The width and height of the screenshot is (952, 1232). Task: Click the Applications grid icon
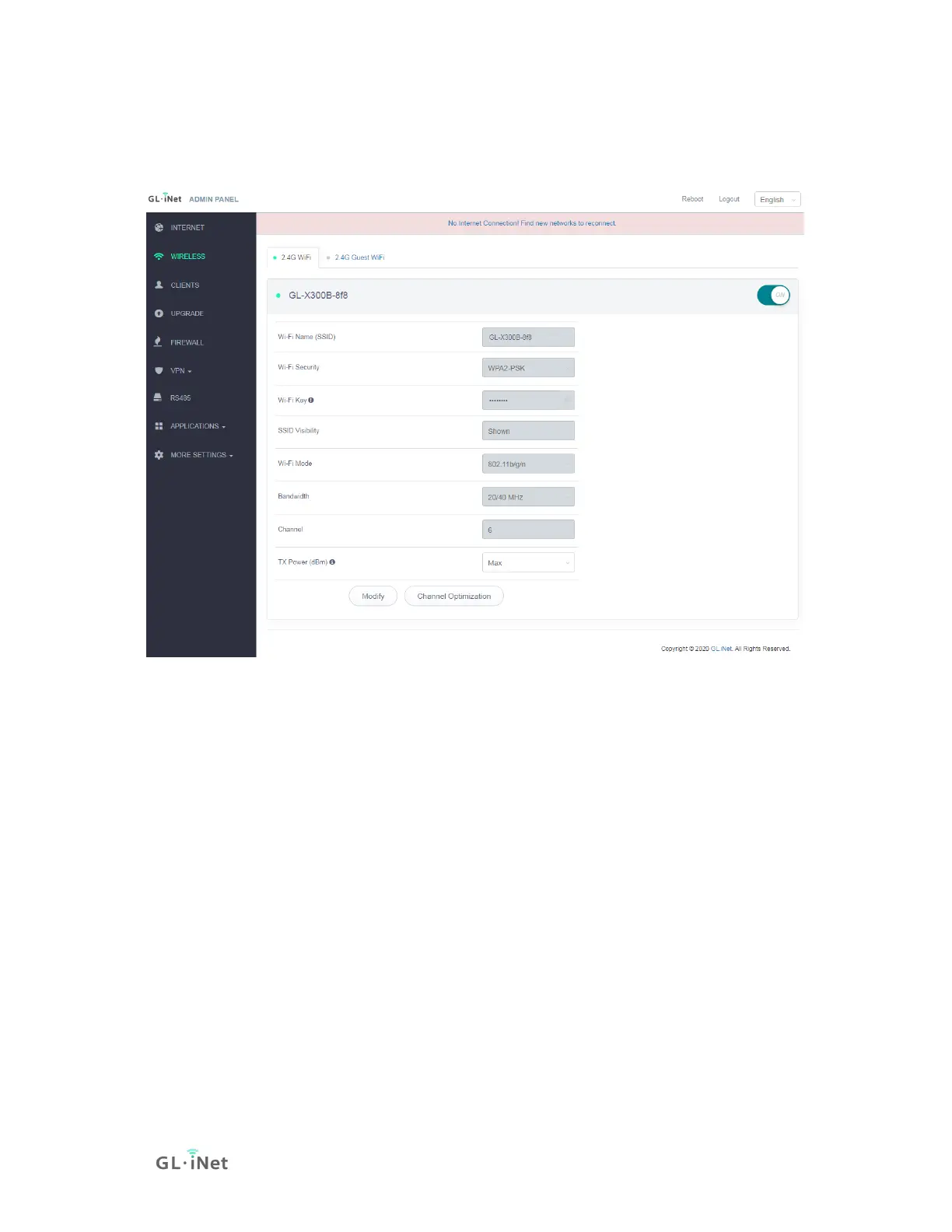coord(159,426)
